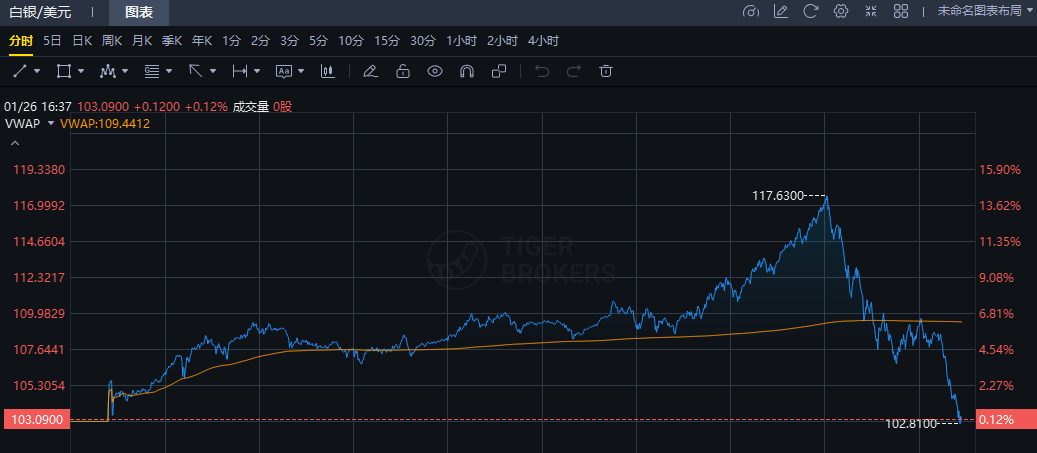Toggle drawing visibility with eye icon
Viewport: 1037px width, 453px height.
point(434,71)
